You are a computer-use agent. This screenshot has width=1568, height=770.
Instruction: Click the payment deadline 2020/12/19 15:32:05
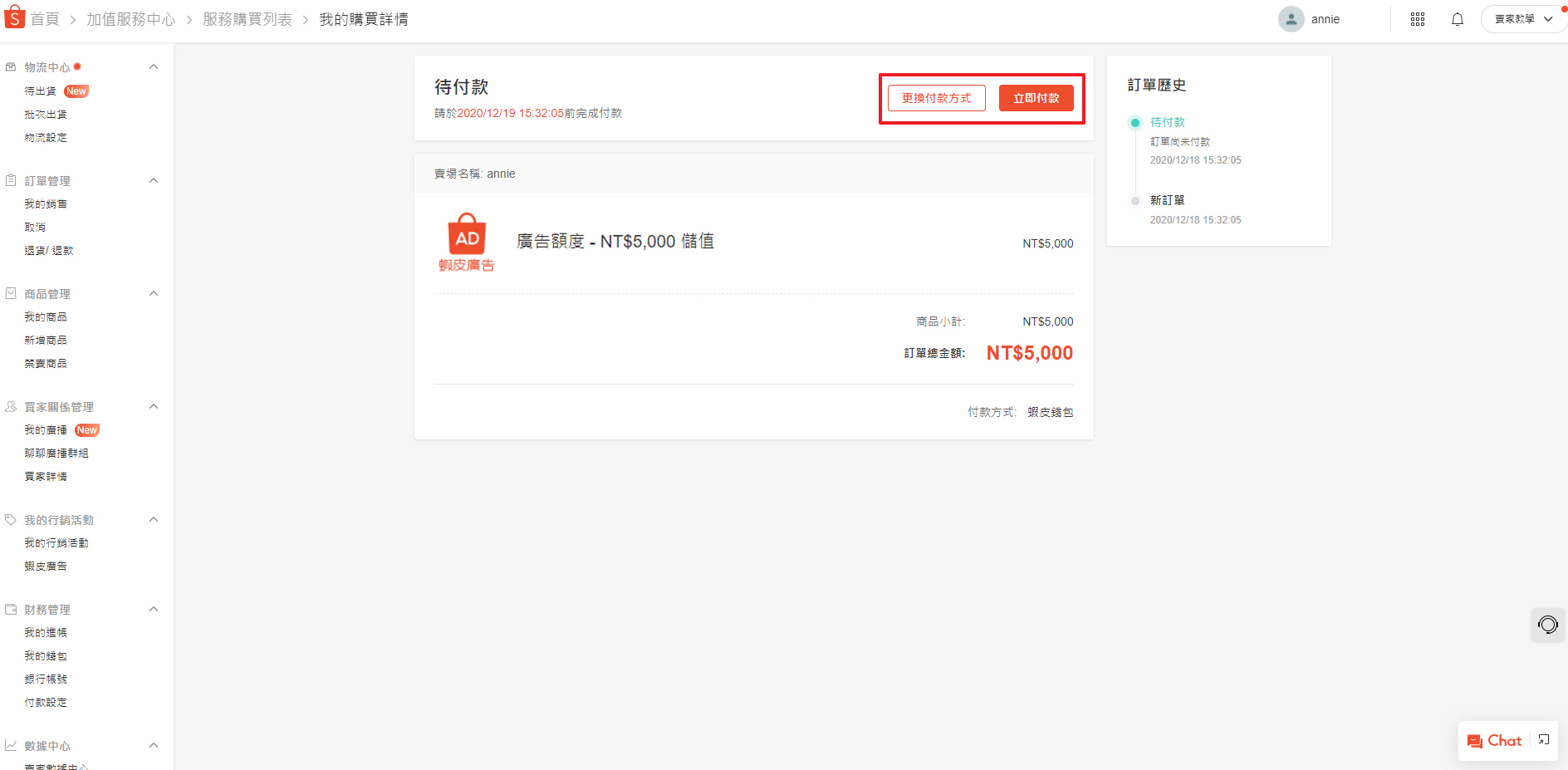(510, 113)
